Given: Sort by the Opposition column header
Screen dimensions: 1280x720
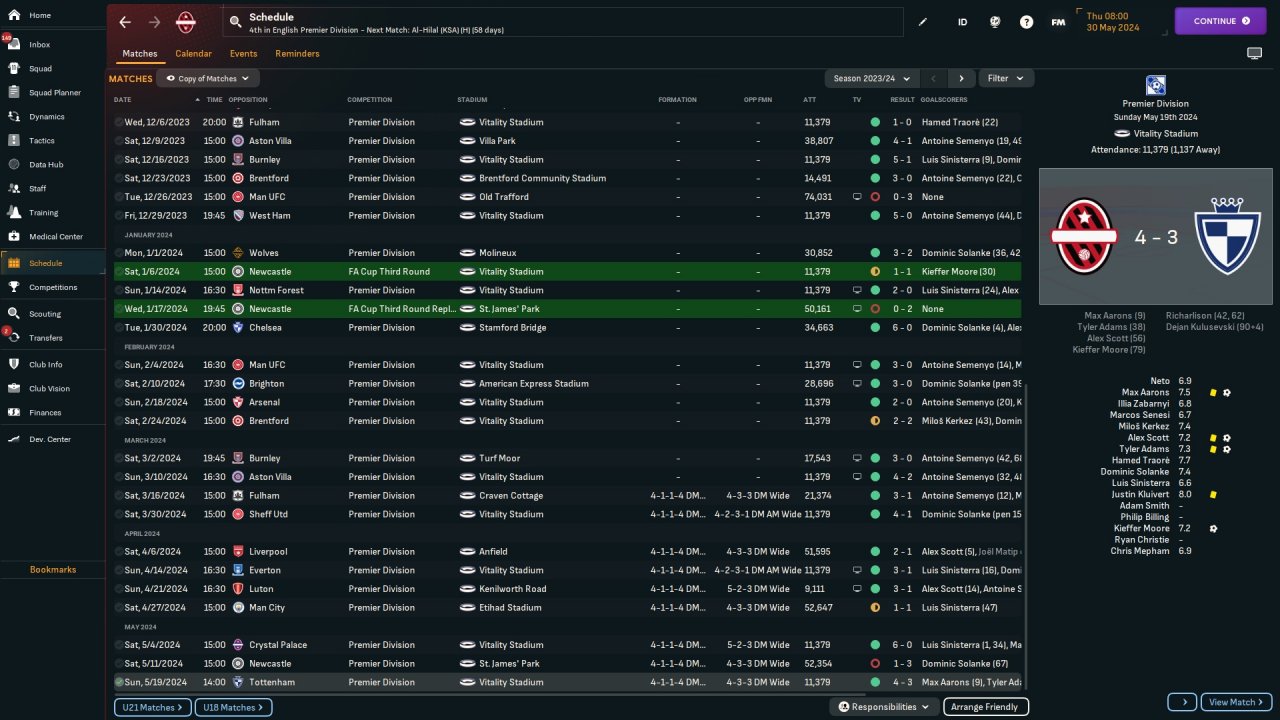Looking at the screenshot, I should click(248, 100).
